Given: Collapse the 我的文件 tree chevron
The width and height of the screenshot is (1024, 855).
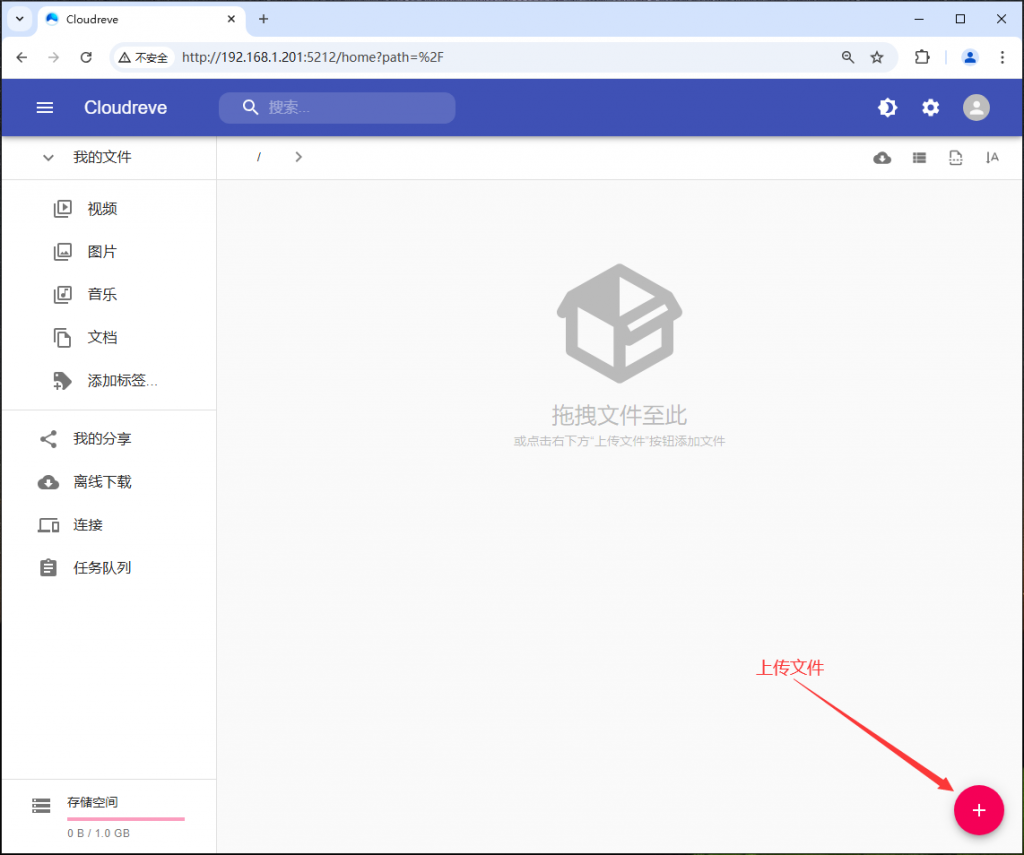Looking at the screenshot, I should click(48, 157).
